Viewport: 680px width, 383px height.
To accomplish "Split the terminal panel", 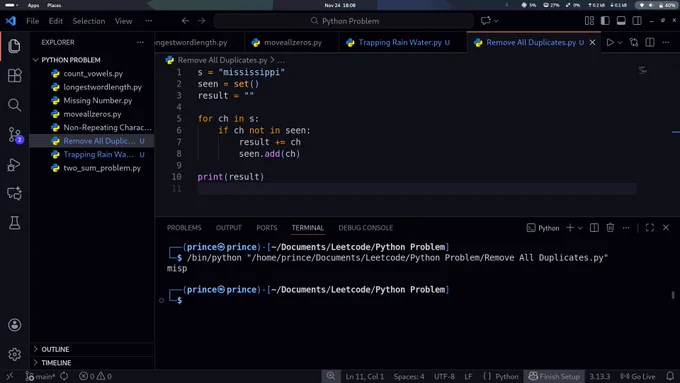I will click(594, 228).
